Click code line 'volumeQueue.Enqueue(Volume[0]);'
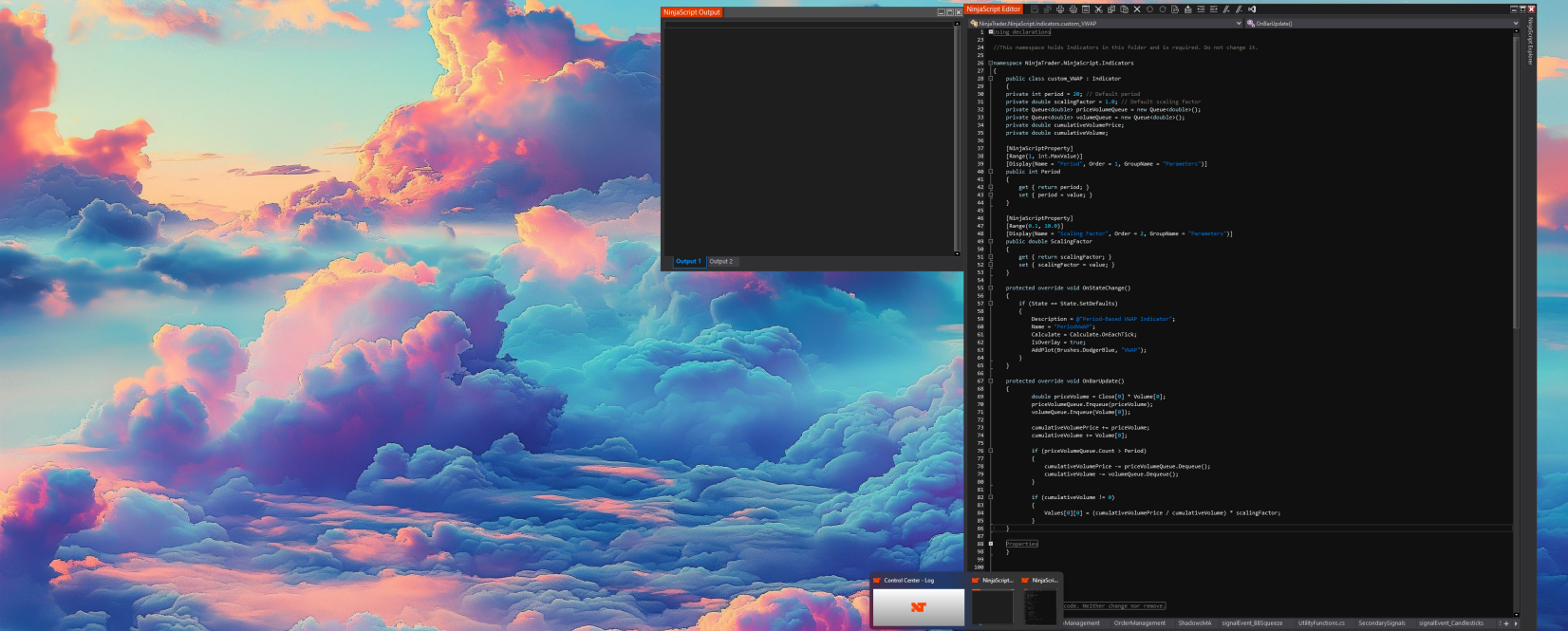The width and height of the screenshot is (1568, 631). (1081, 412)
